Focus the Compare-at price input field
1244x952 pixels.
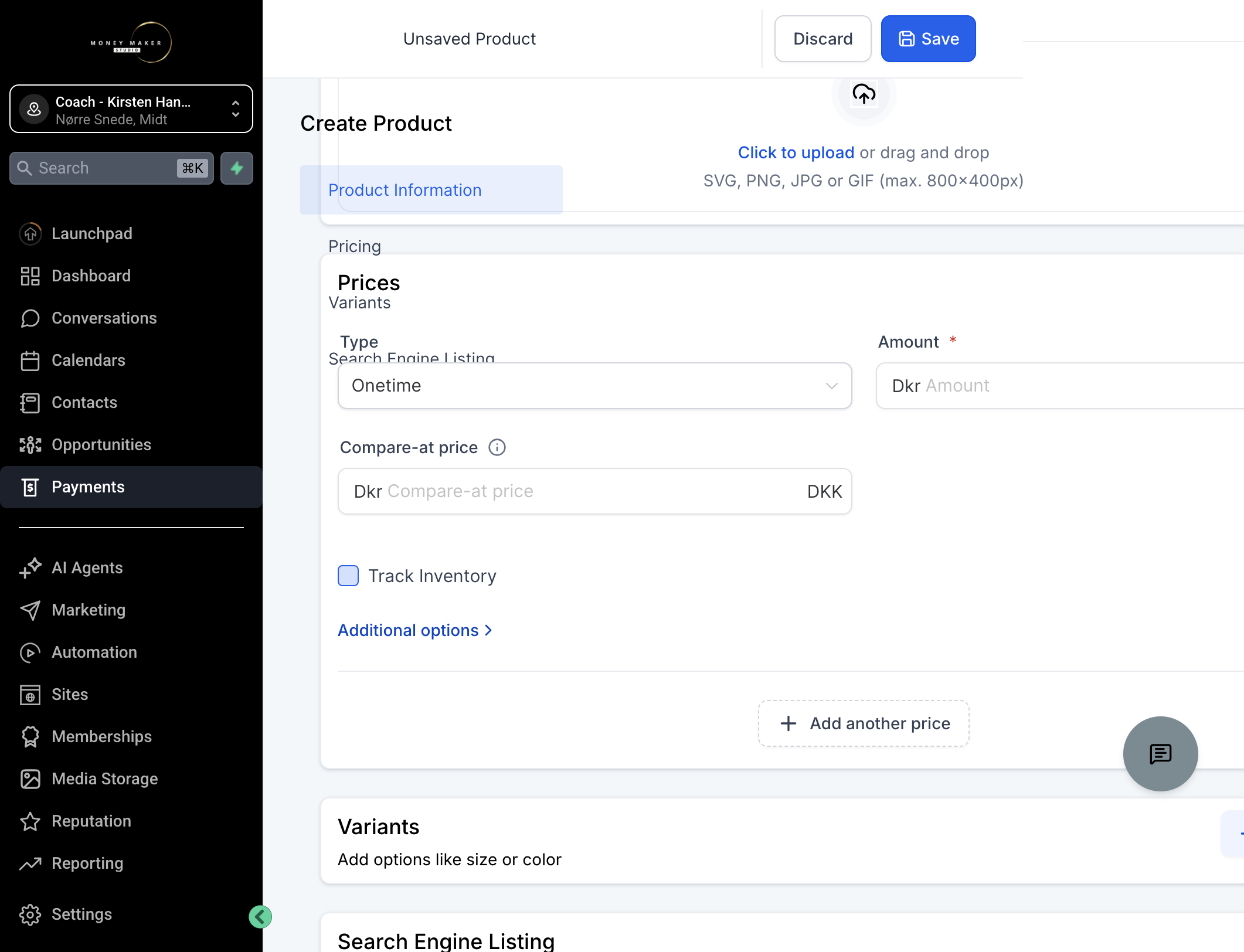[x=594, y=491]
